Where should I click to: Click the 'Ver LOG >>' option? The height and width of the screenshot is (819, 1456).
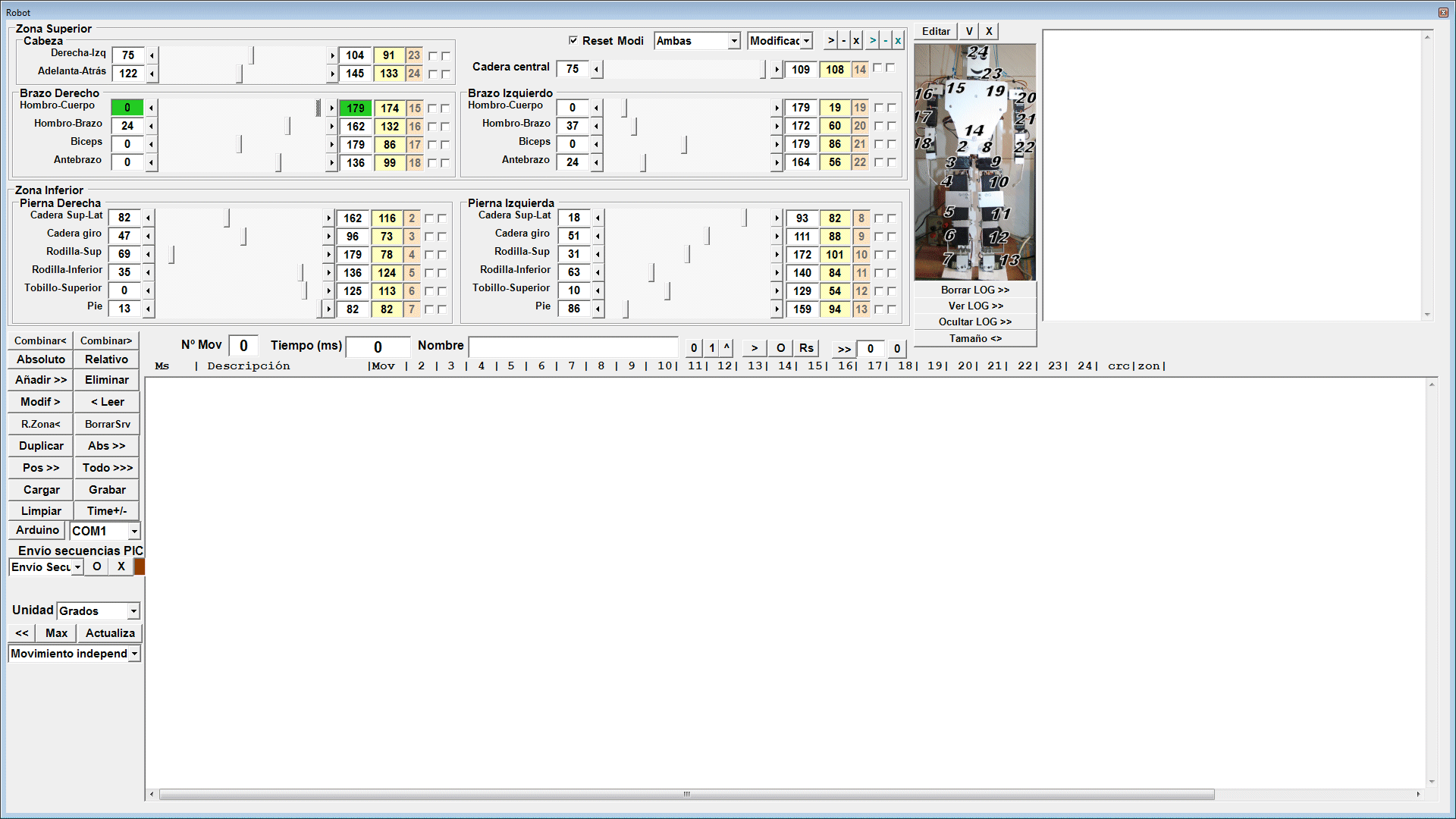(x=975, y=306)
